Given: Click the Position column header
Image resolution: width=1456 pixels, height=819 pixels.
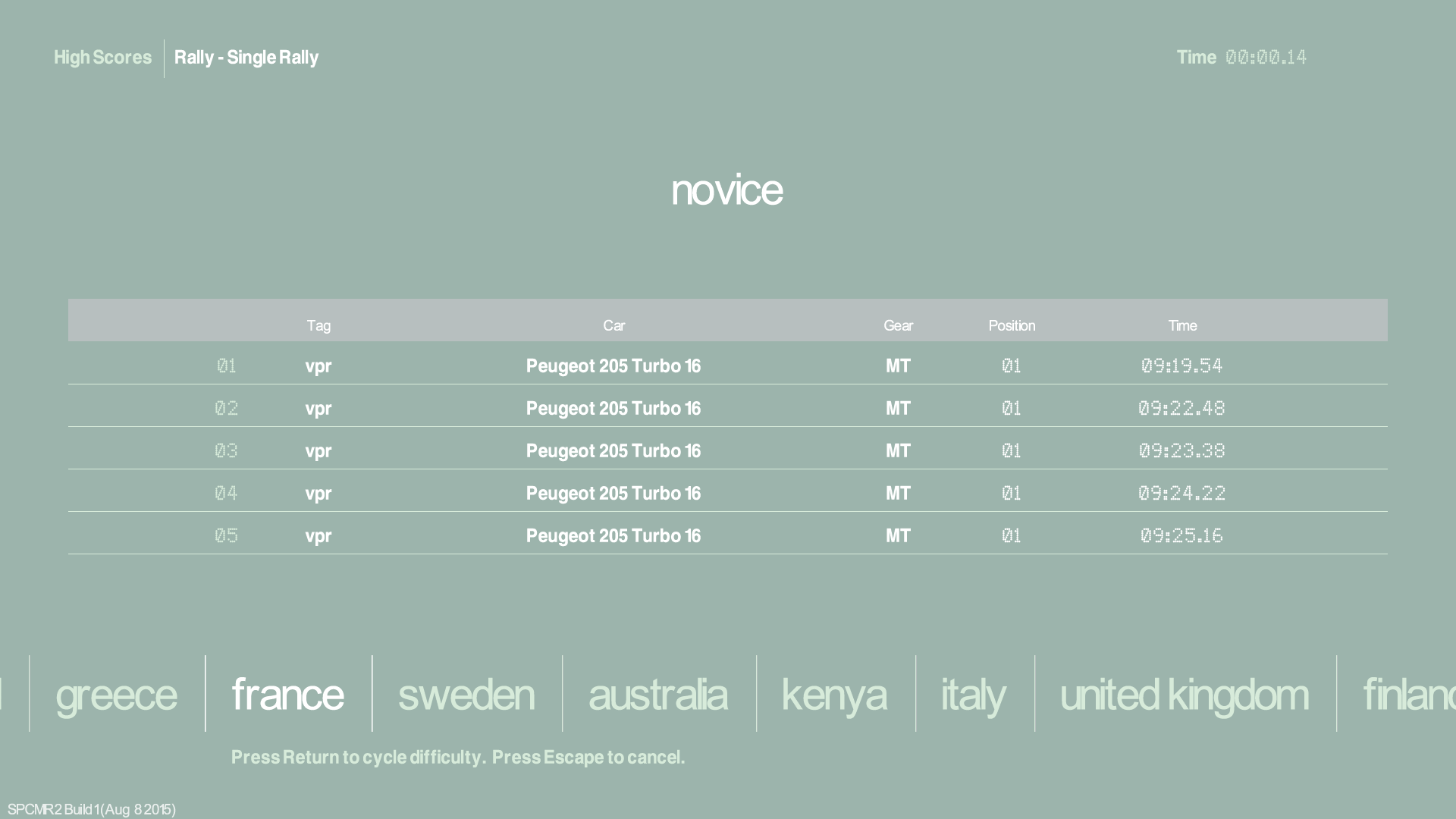Looking at the screenshot, I should pyautogui.click(x=1012, y=325).
